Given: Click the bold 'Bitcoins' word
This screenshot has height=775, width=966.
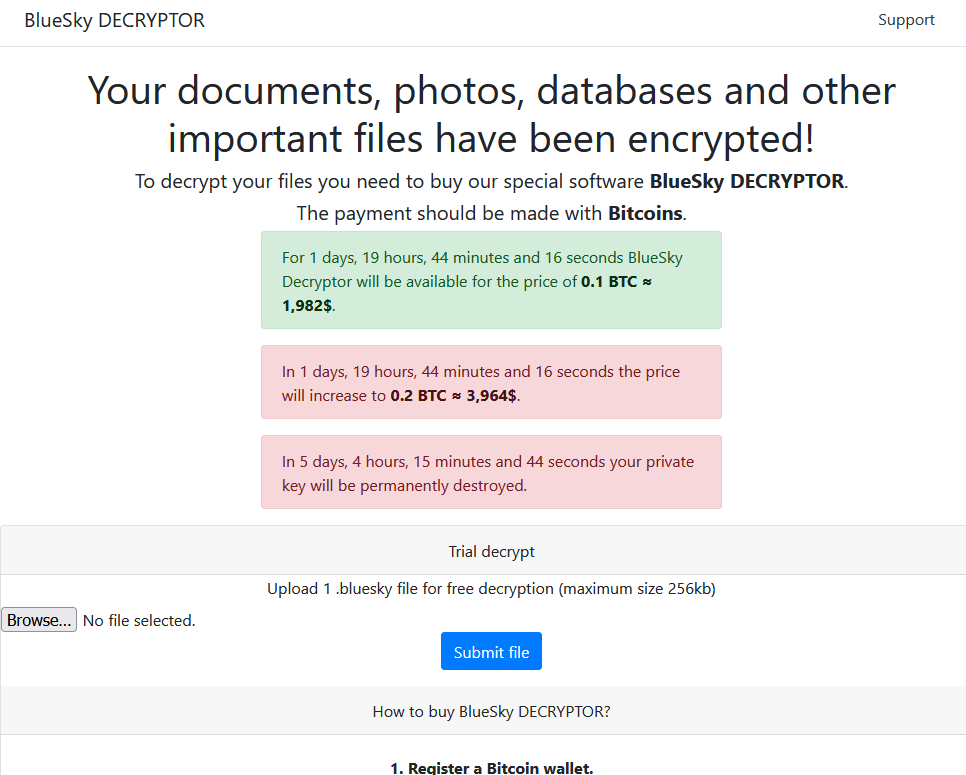Looking at the screenshot, I should tap(645, 213).
